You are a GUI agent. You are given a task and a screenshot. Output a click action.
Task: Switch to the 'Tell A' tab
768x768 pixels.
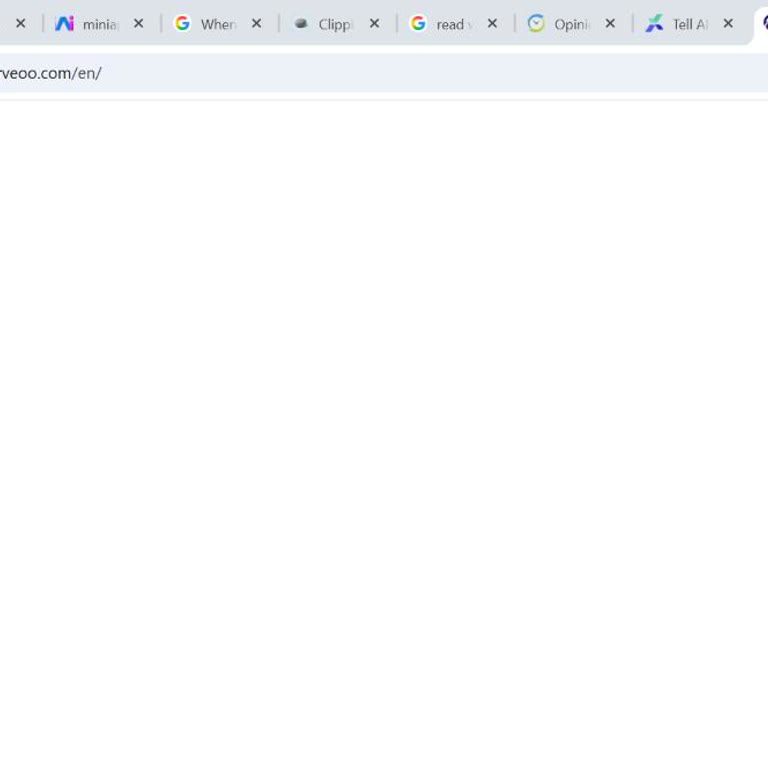pyautogui.click(x=690, y=24)
